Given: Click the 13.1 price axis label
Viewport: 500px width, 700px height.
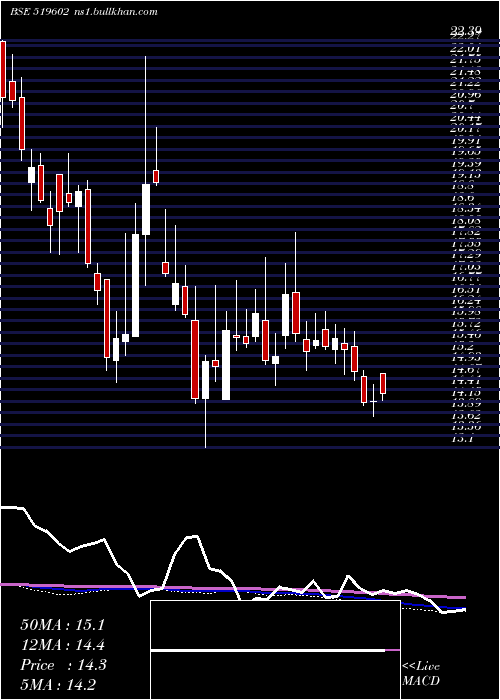Looking at the screenshot, I should (x=462, y=440).
